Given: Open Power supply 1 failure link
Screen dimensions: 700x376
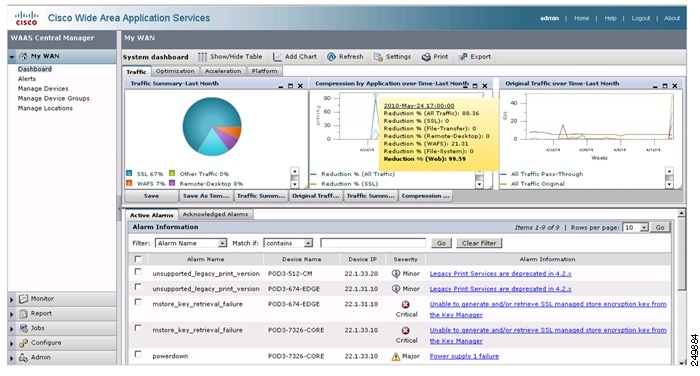Looking at the screenshot, I should click(x=464, y=356).
